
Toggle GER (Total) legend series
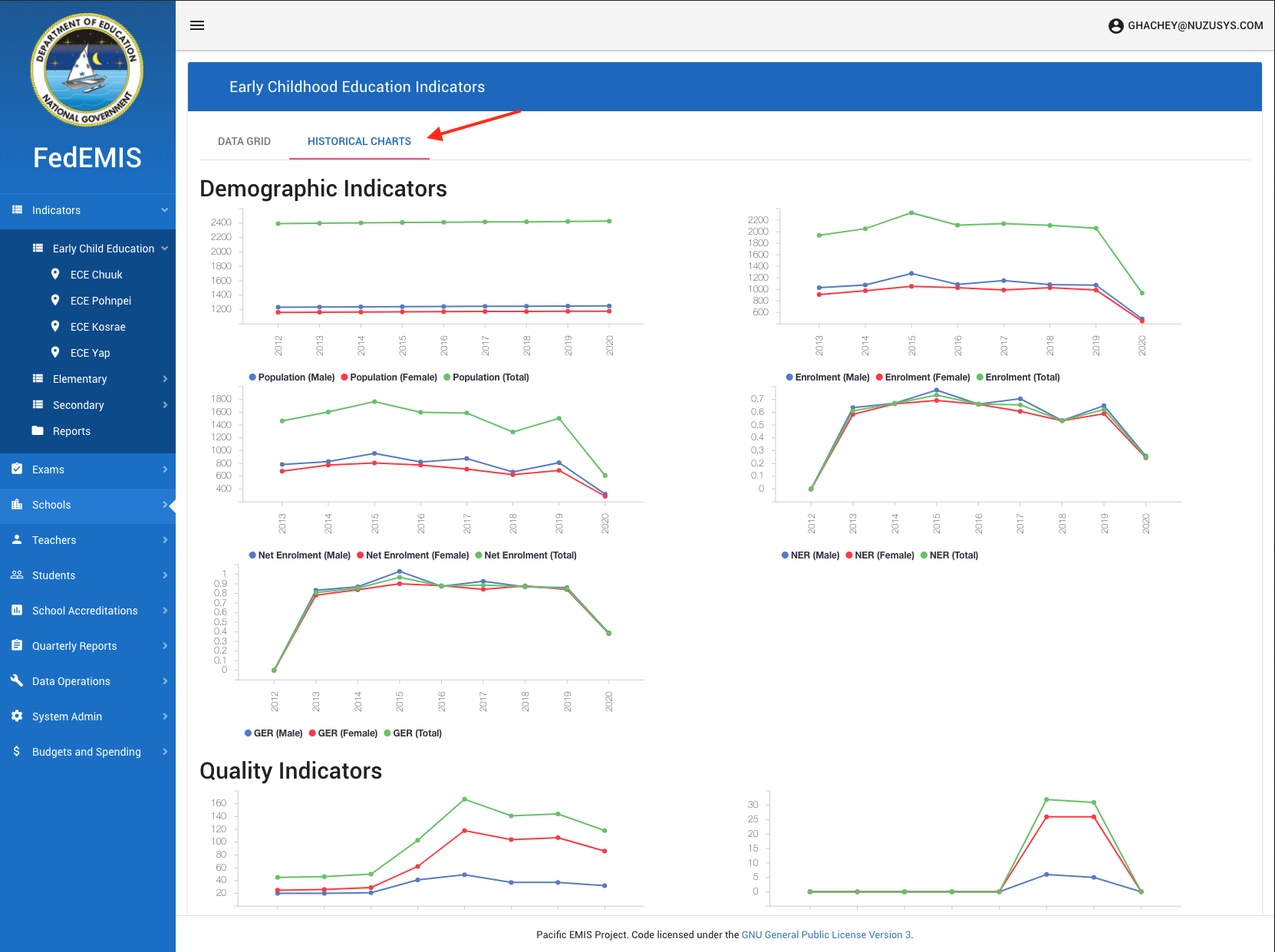point(413,733)
